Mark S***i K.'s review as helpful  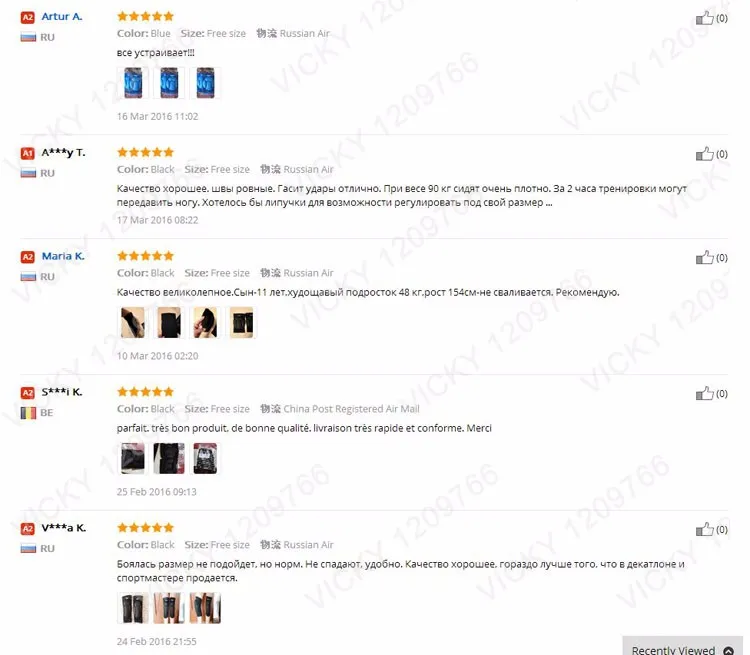tap(704, 394)
